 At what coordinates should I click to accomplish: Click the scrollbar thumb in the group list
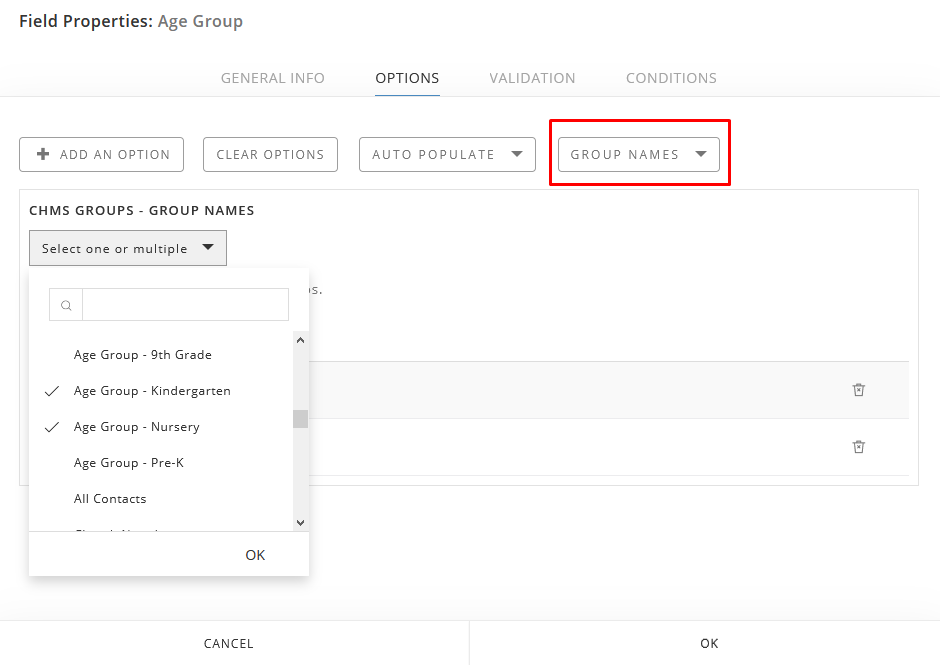(x=300, y=417)
